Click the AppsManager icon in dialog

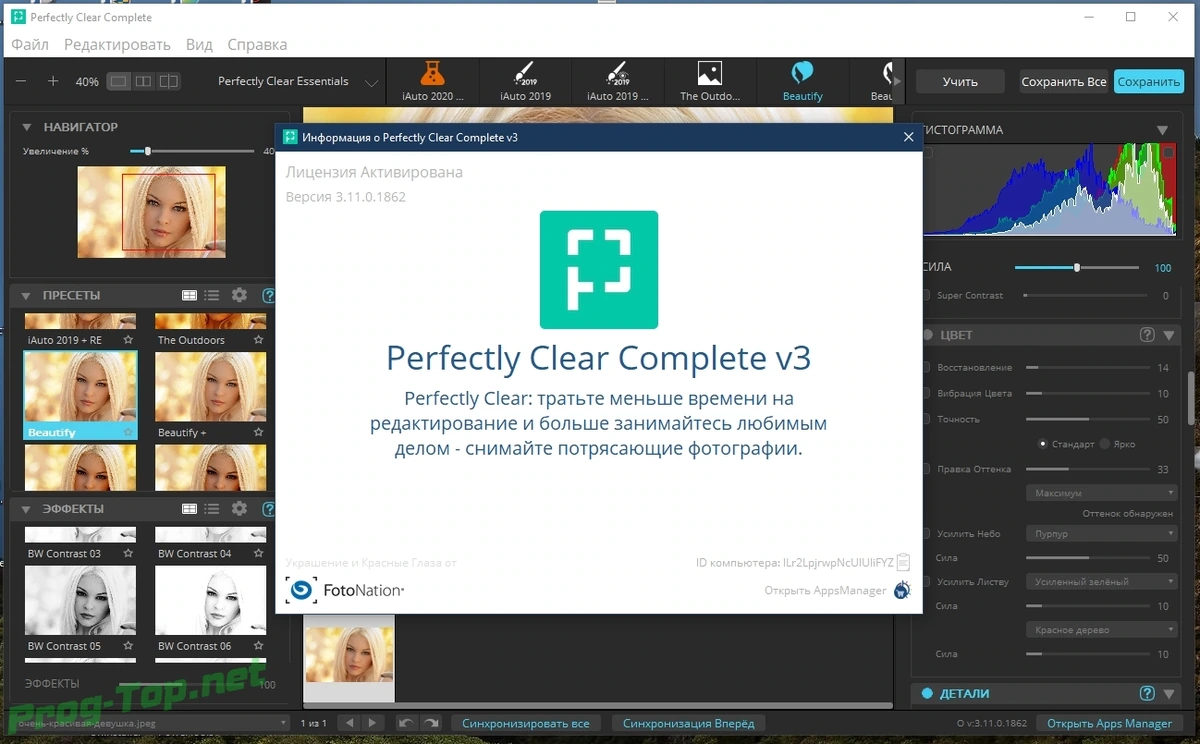point(902,590)
